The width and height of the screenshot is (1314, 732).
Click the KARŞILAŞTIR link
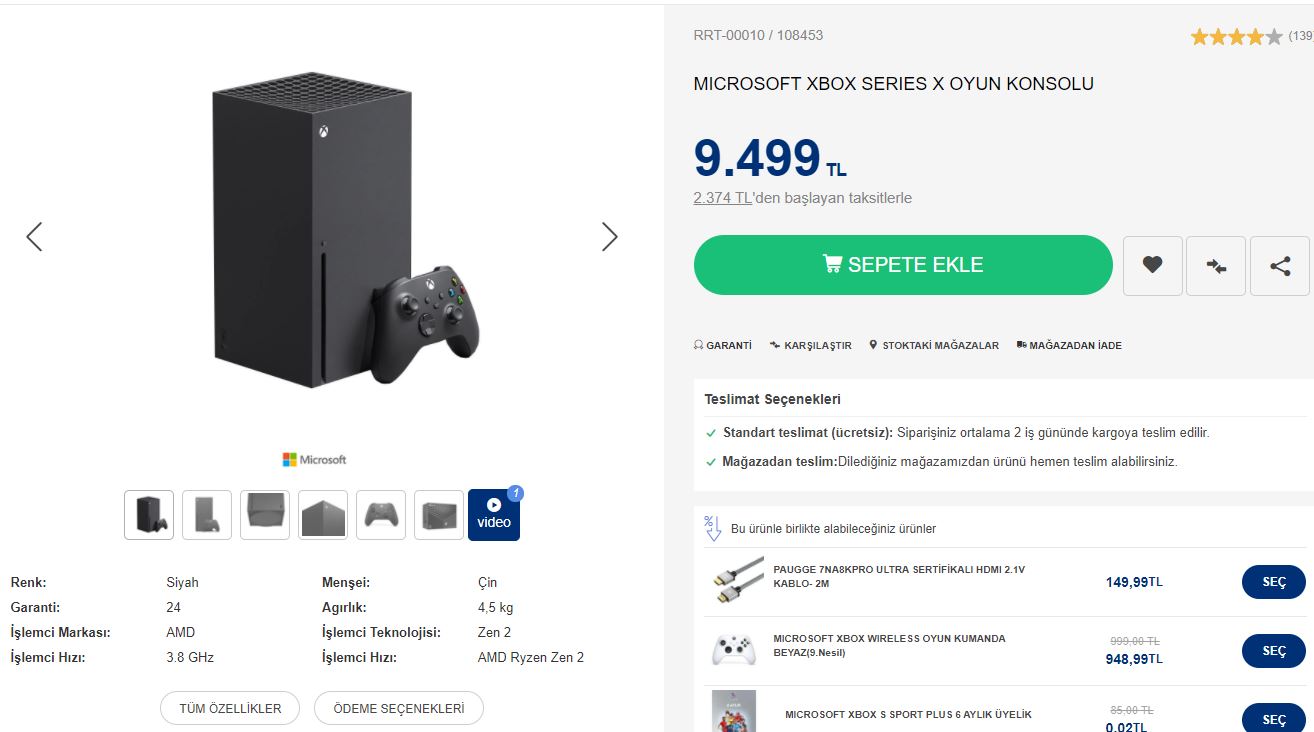(x=811, y=345)
